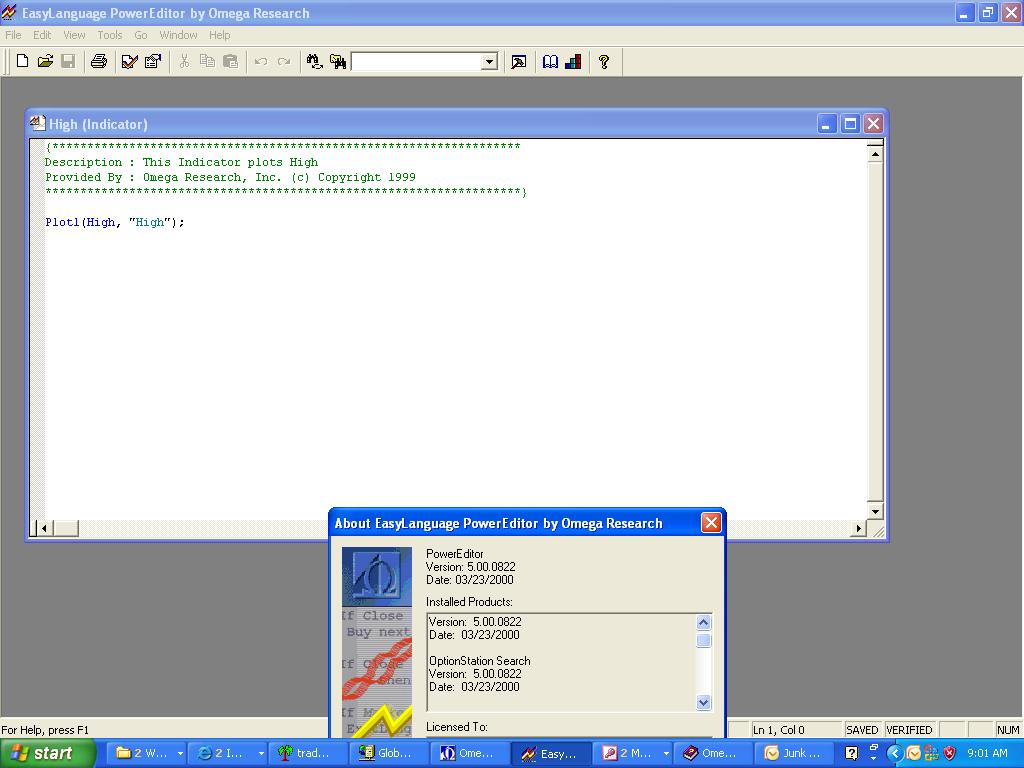1024x768 pixels.
Task: Click the red shield tray icon
Action: (x=950, y=753)
